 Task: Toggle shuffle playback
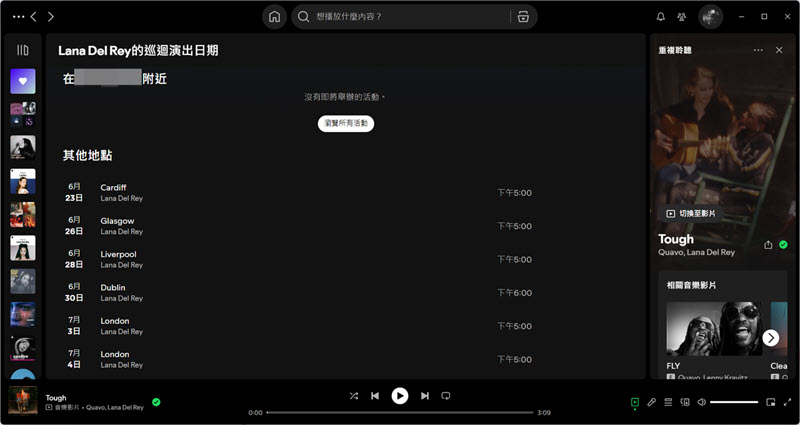(x=354, y=396)
